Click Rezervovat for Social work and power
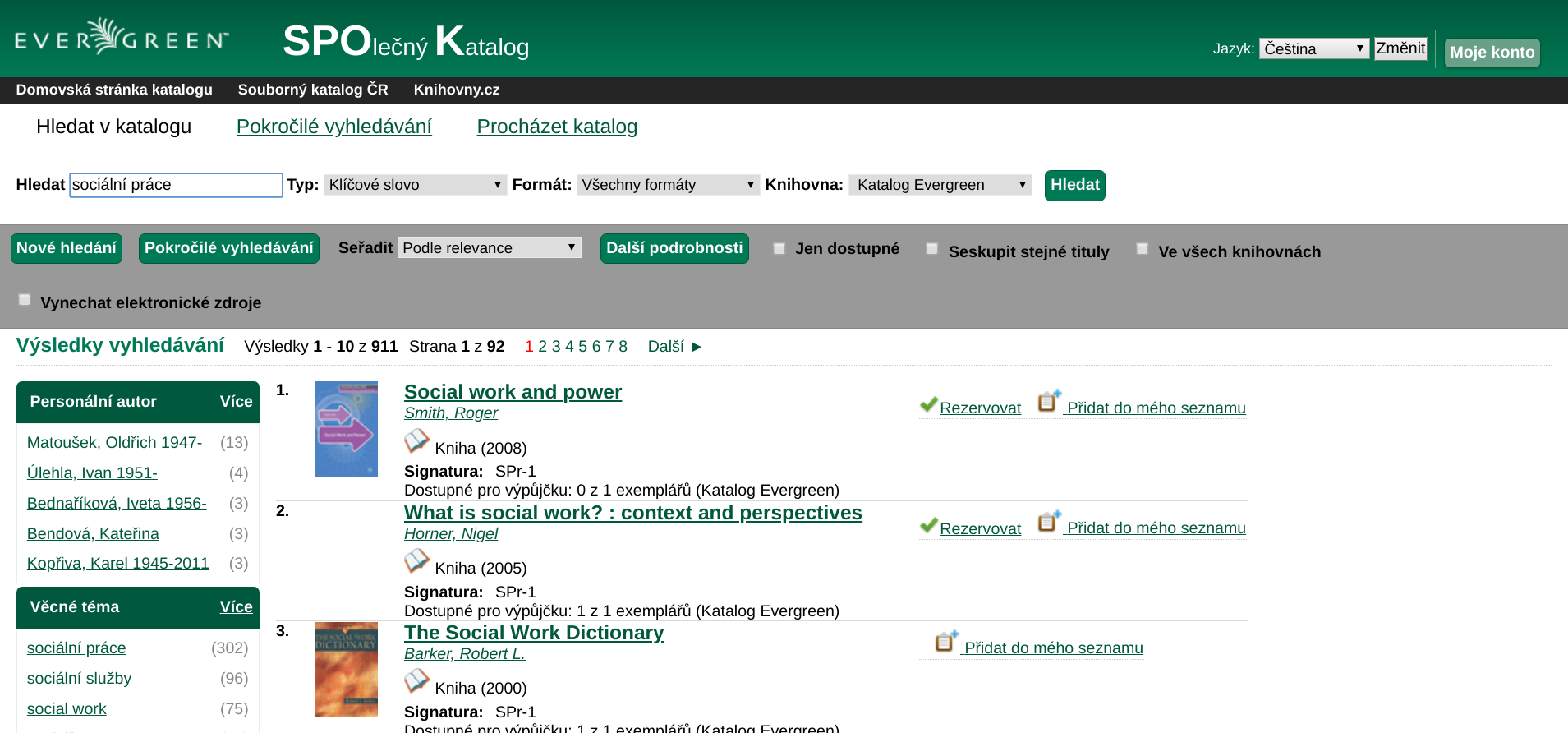 coord(980,408)
